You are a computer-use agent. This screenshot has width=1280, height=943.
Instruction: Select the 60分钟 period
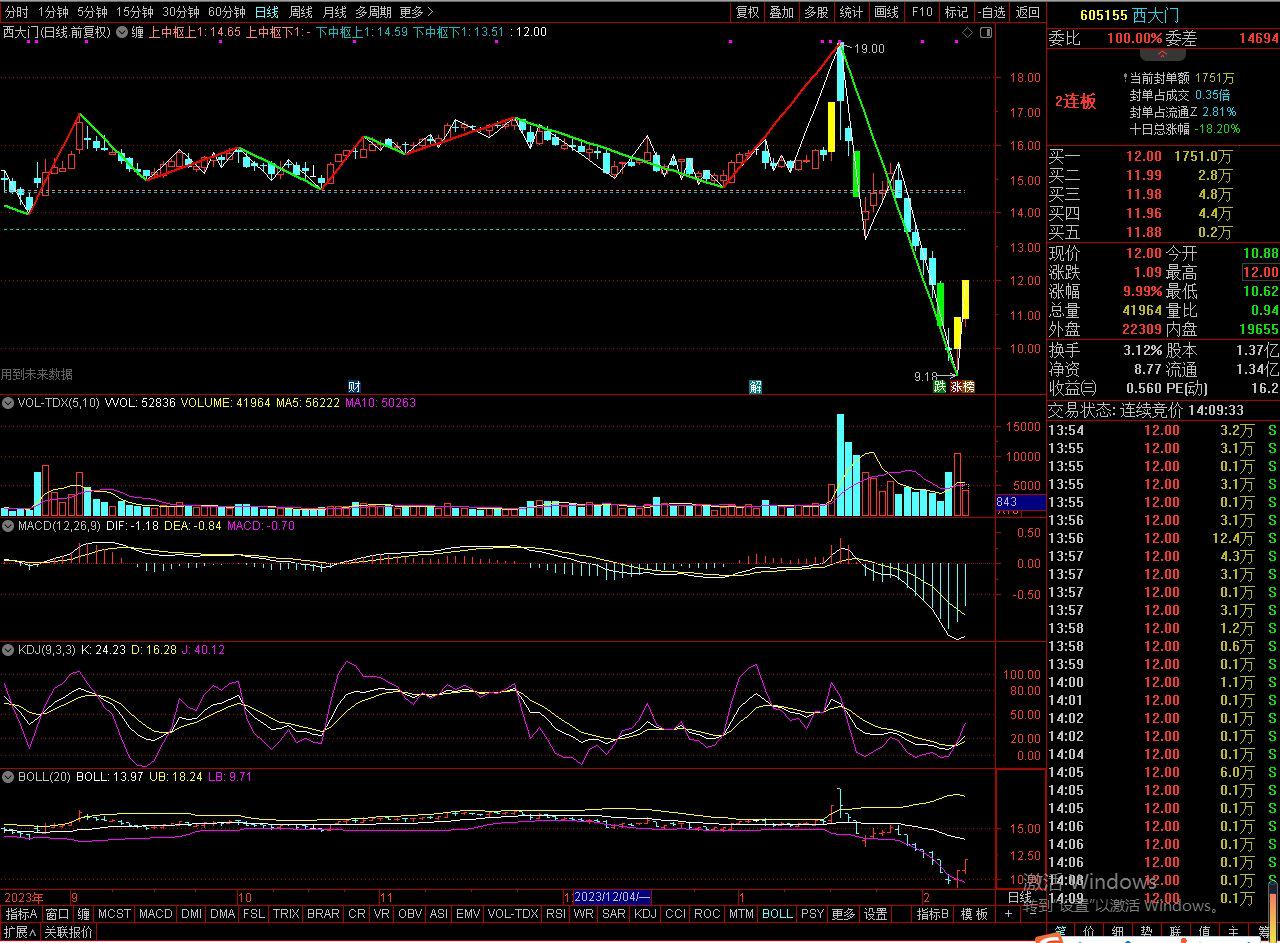click(227, 12)
